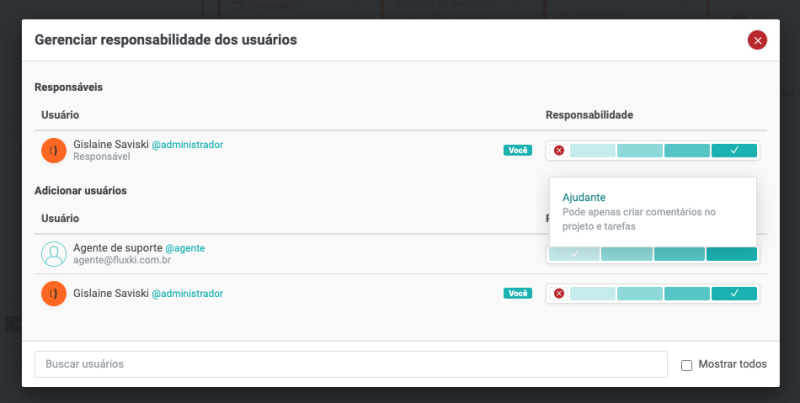Screen dimensions: 800x403
Task: Click checkmark level in Adicionar usuários Gislaine row
Action: [x=734, y=293]
